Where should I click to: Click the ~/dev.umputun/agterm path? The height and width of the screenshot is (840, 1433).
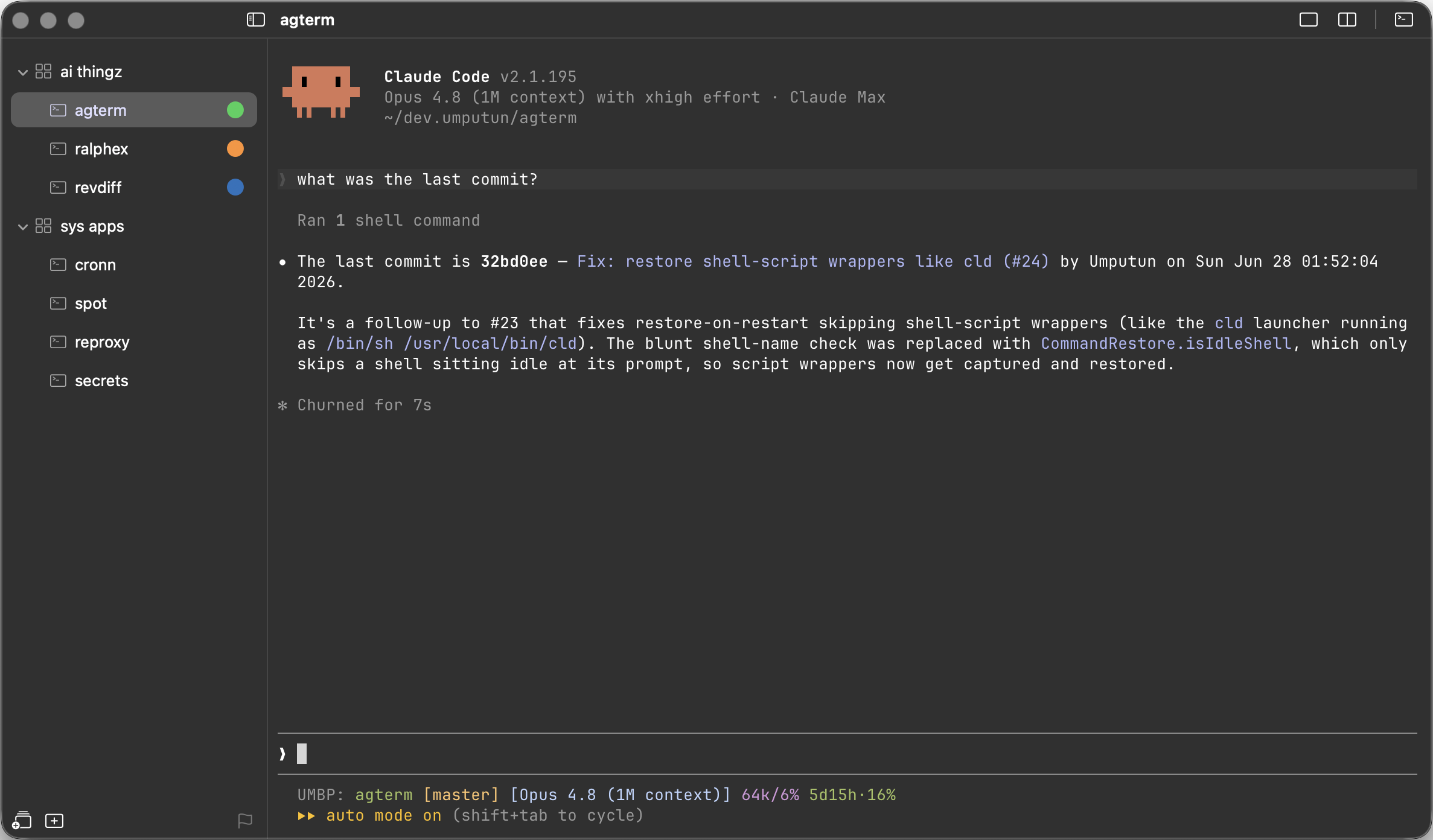click(480, 118)
